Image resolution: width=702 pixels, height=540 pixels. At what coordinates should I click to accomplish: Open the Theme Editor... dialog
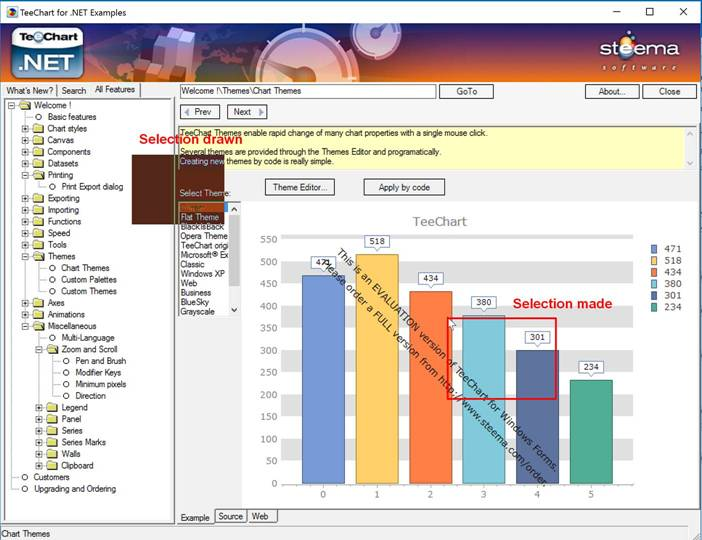300,187
